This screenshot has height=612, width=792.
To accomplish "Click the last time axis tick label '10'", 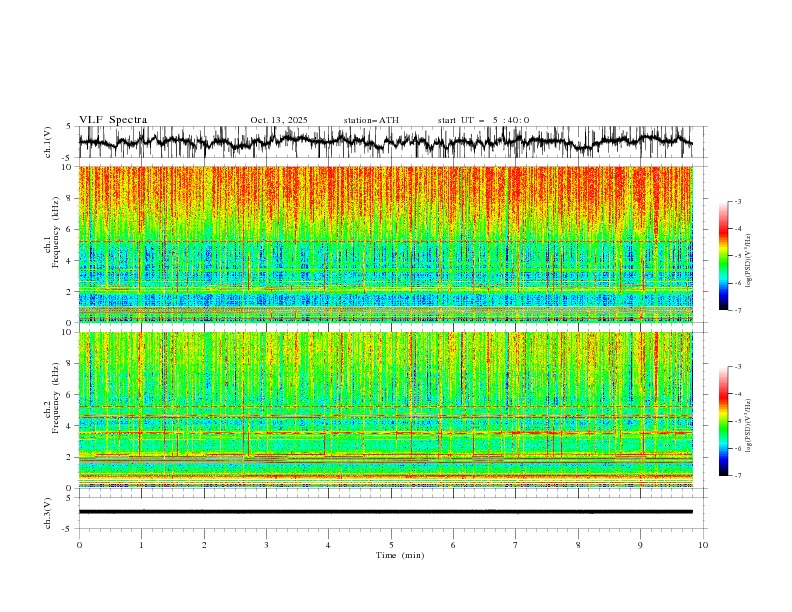I will [703, 545].
